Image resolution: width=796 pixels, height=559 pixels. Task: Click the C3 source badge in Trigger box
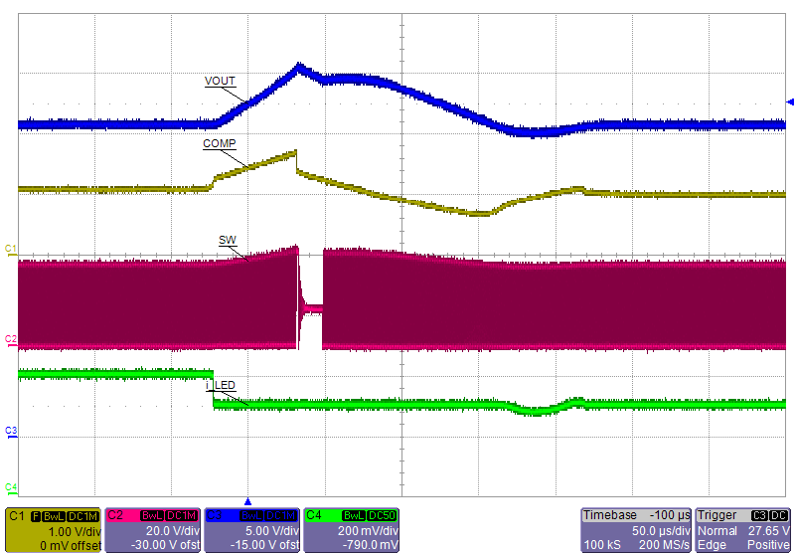(764, 514)
